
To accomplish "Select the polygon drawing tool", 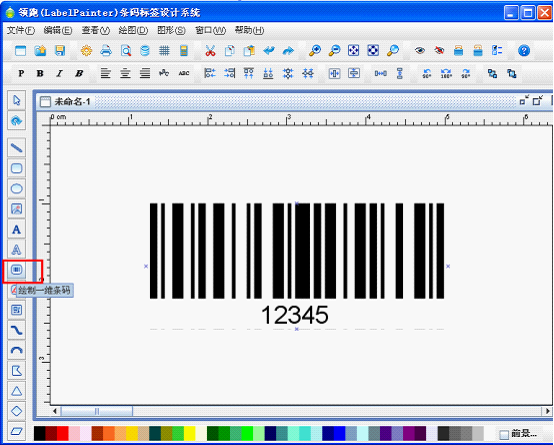I will 17,371.
